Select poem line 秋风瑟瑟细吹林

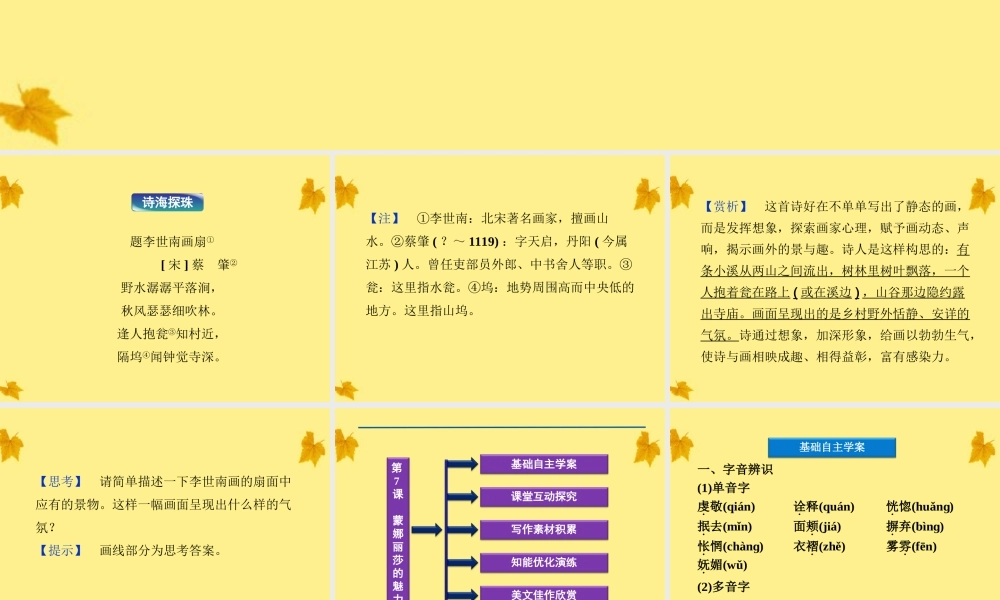click(170, 311)
